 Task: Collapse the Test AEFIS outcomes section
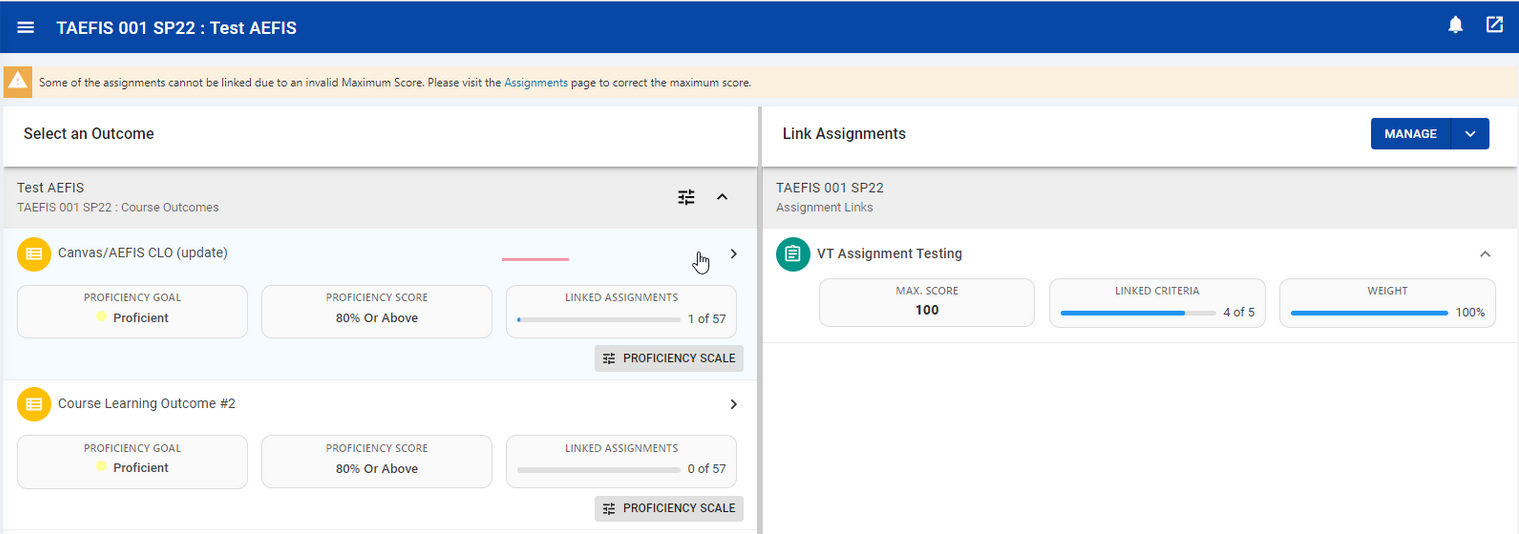[722, 197]
